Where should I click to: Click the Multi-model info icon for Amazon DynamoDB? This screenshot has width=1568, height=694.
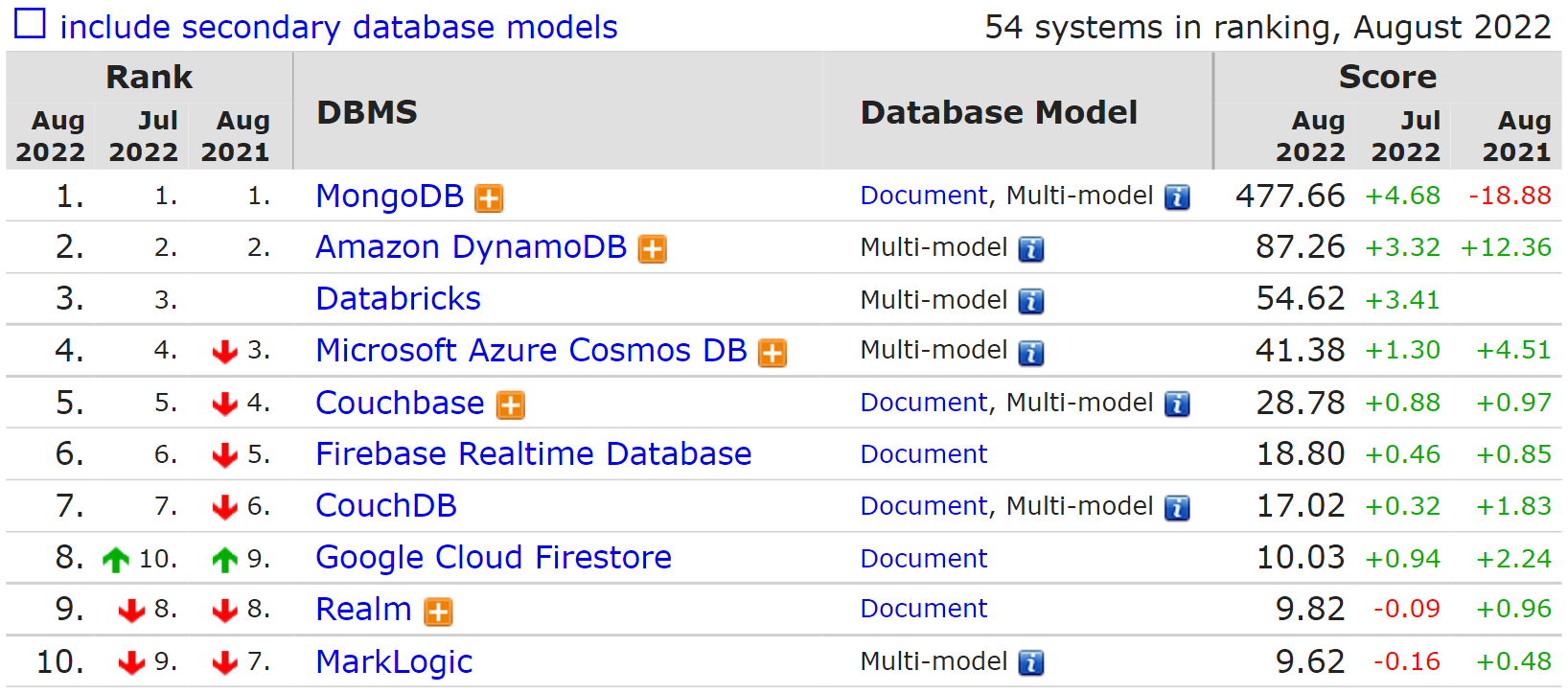coord(1031,249)
